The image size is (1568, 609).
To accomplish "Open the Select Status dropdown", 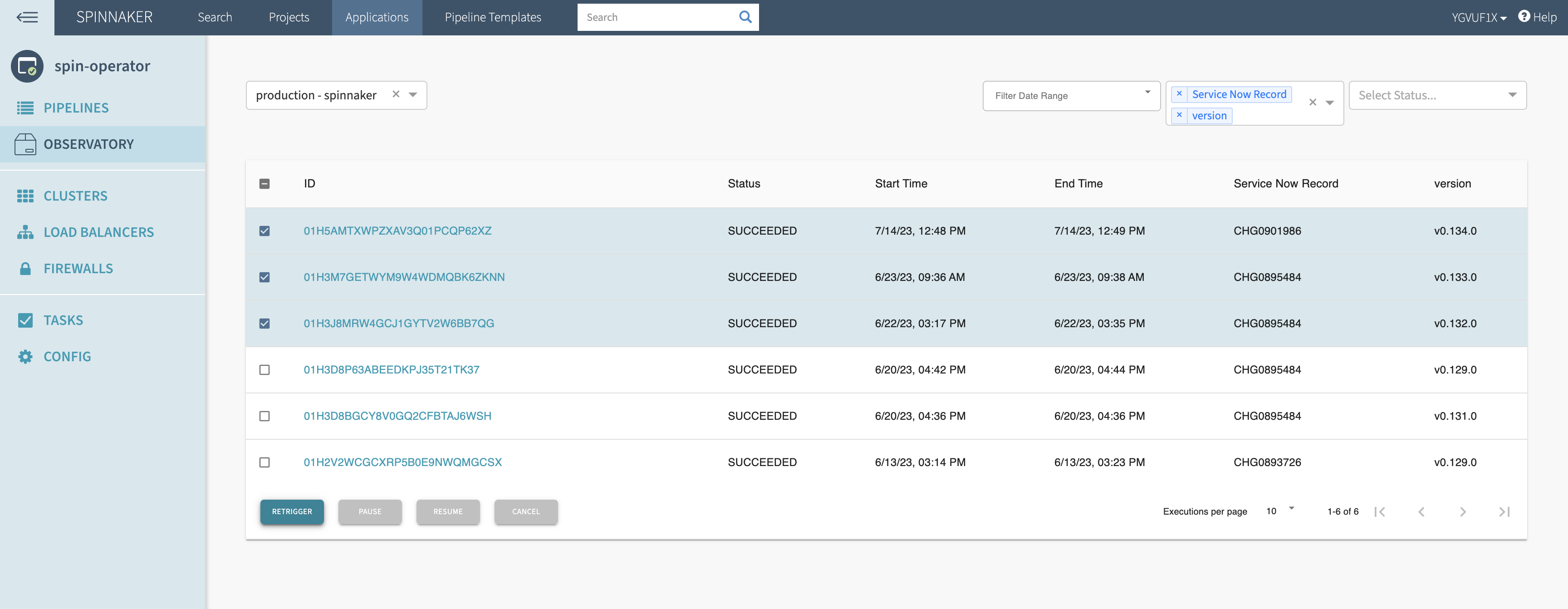I will click(x=1437, y=96).
